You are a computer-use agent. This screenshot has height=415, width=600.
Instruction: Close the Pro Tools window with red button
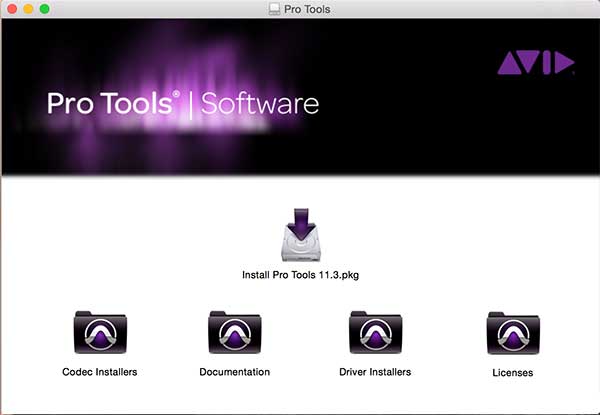[x=12, y=8]
